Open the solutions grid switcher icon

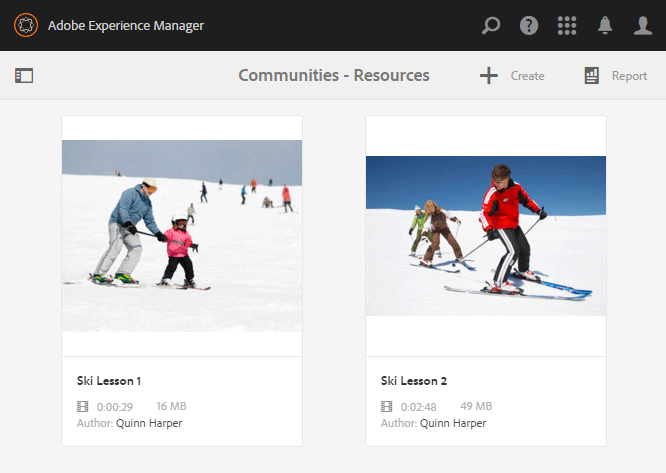[x=567, y=25]
